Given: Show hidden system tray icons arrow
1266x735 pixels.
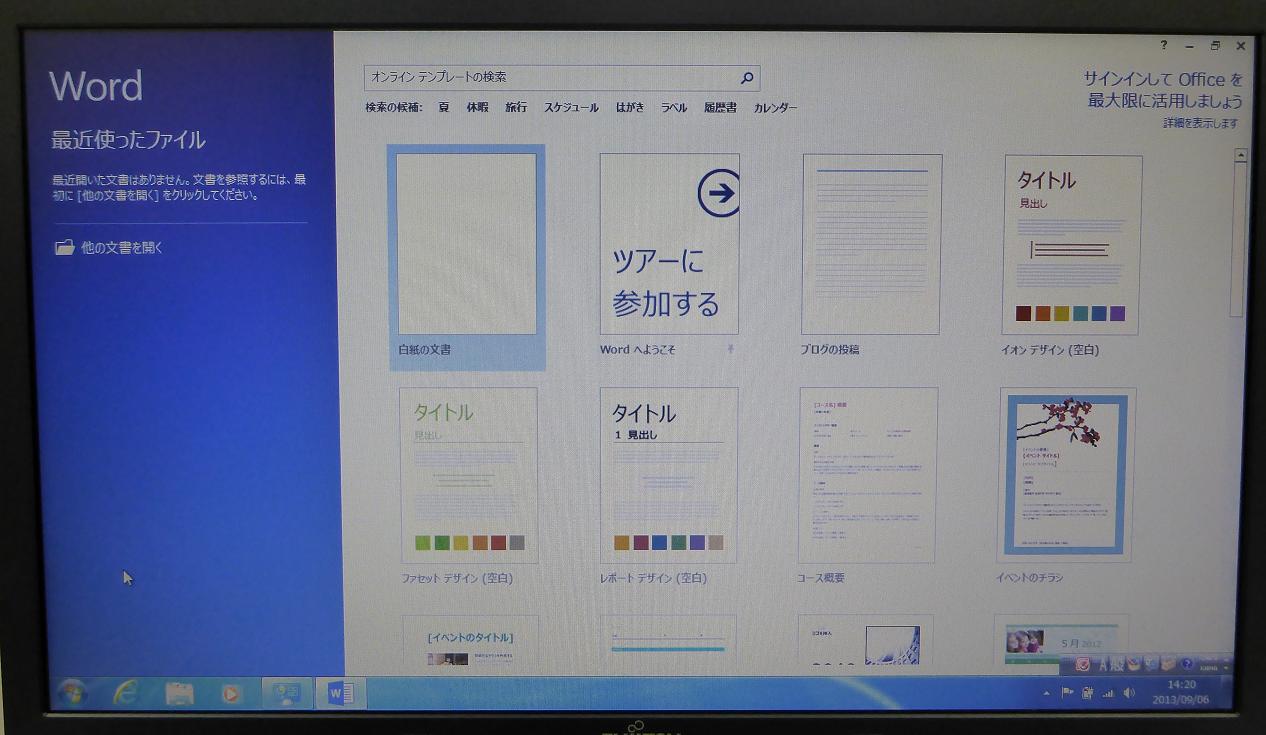Looking at the screenshot, I should (x=1047, y=693).
